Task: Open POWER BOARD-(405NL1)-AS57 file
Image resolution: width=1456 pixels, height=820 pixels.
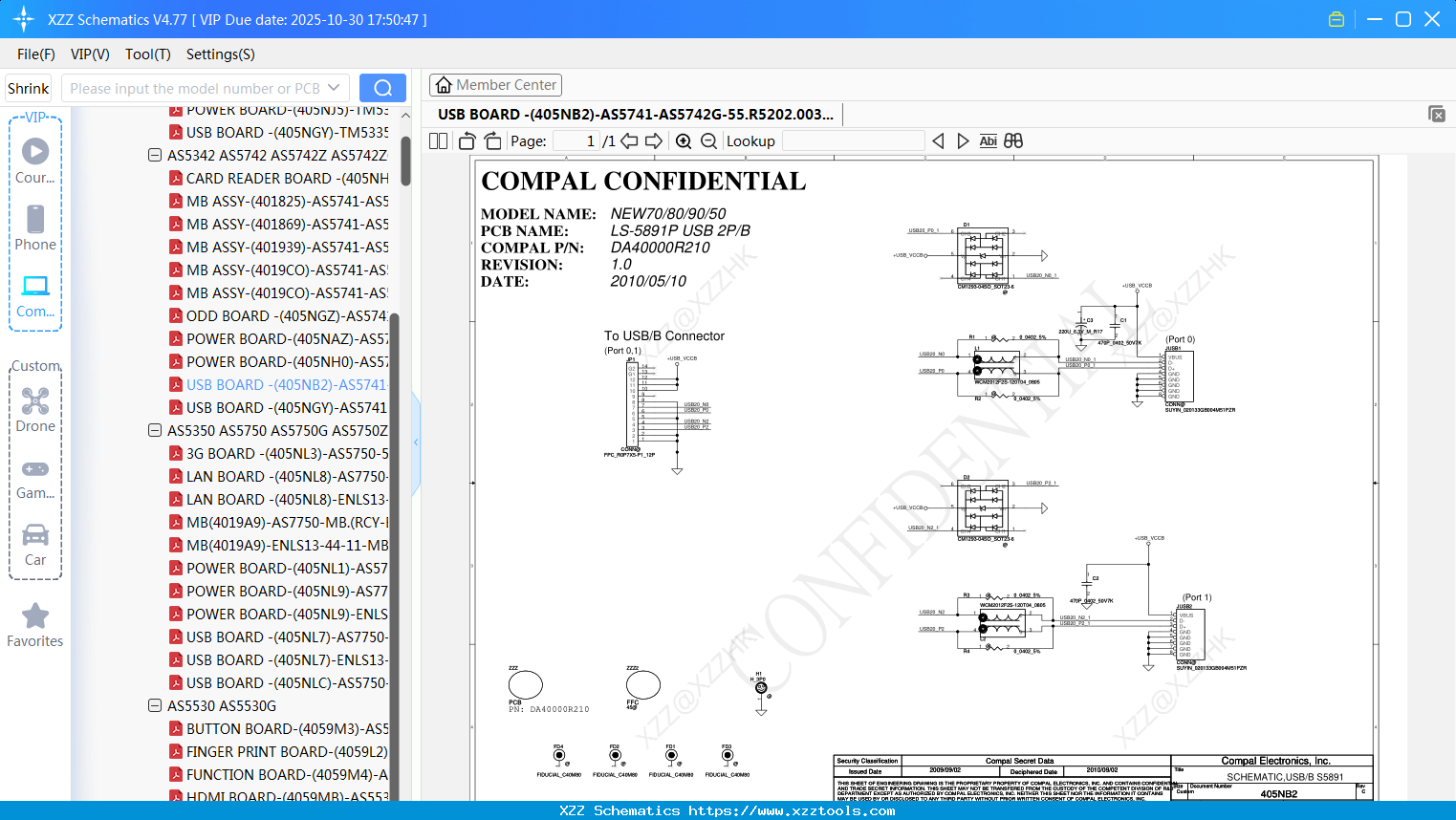Action: pyautogui.click(x=279, y=568)
